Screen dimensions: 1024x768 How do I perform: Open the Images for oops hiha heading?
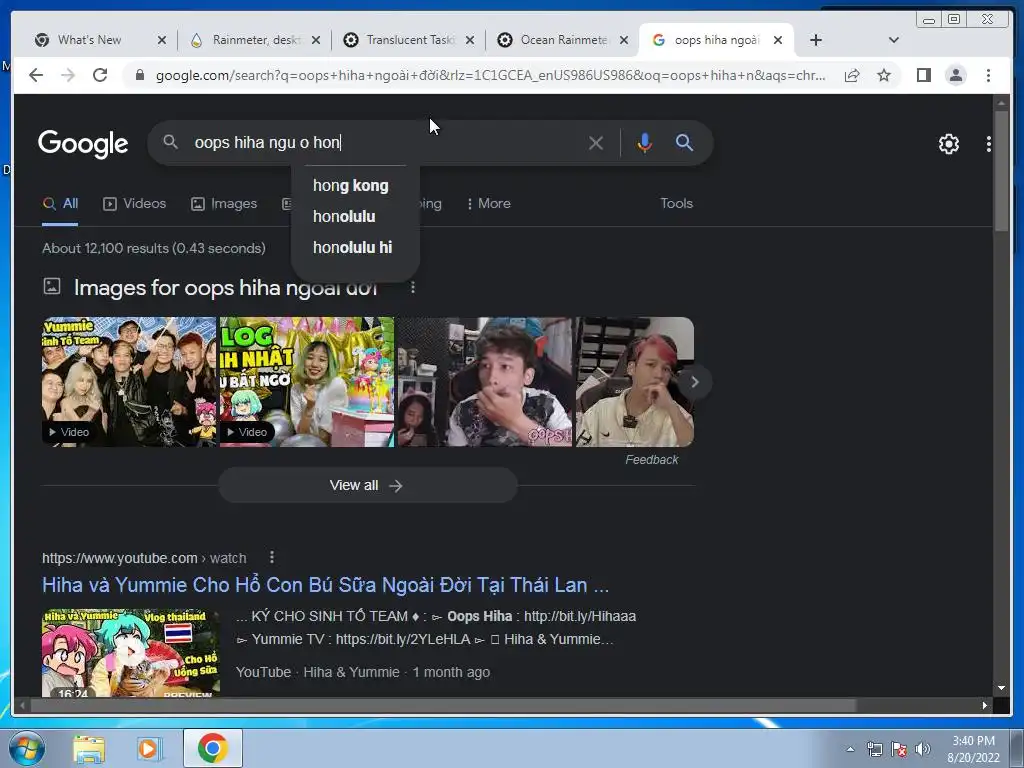point(225,287)
